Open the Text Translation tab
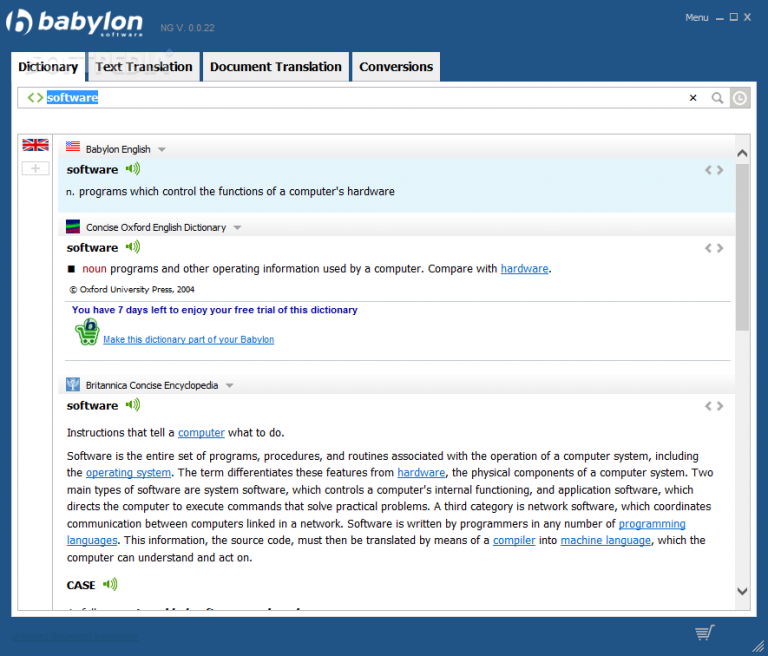This screenshot has width=768, height=656. 144,67
